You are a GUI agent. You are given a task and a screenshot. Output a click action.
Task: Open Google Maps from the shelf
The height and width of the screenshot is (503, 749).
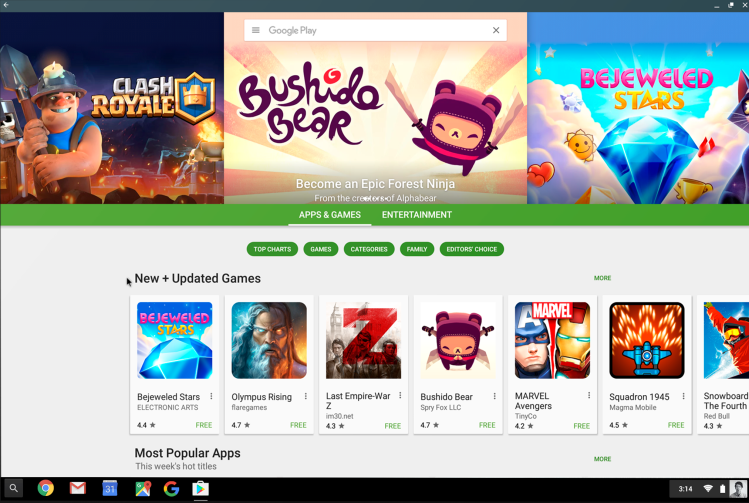pos(143,488)
